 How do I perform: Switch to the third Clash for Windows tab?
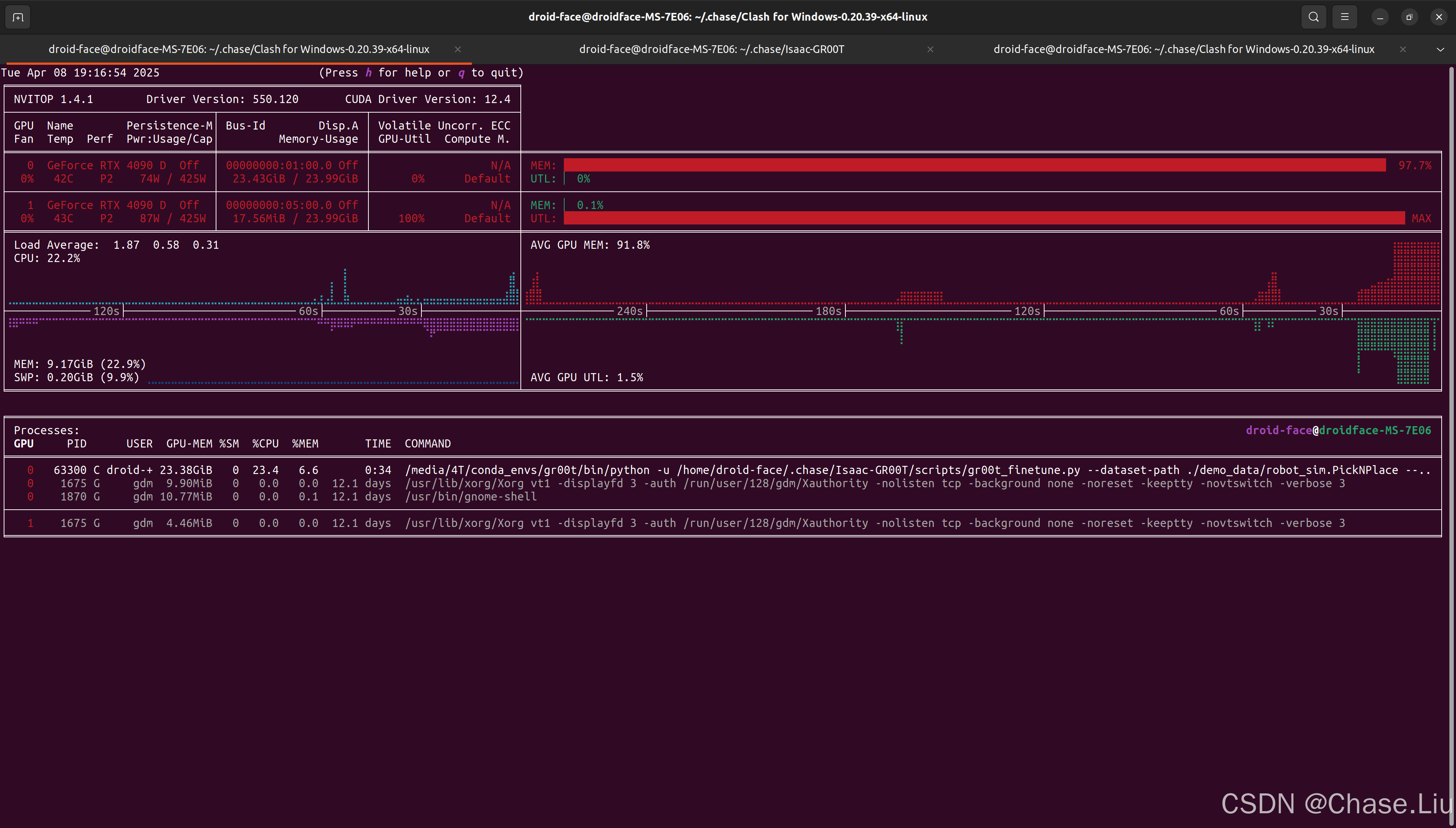coord(1183,49)
